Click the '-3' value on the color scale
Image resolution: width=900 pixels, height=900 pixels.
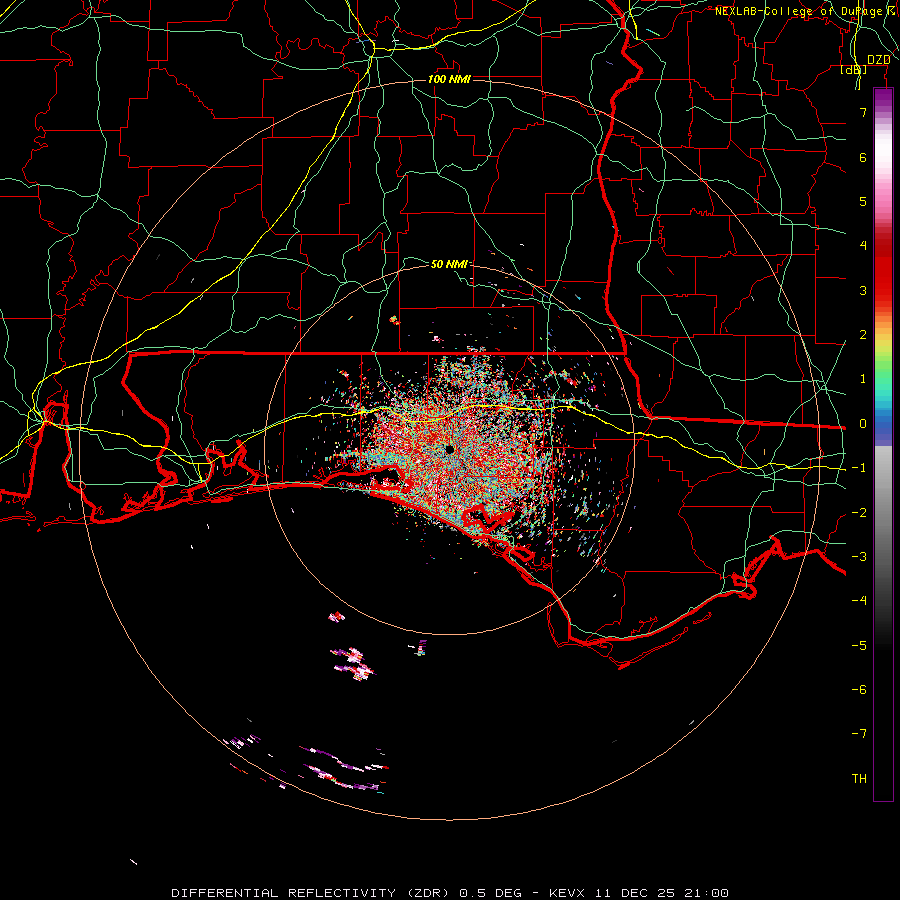(x=859, y=557)
